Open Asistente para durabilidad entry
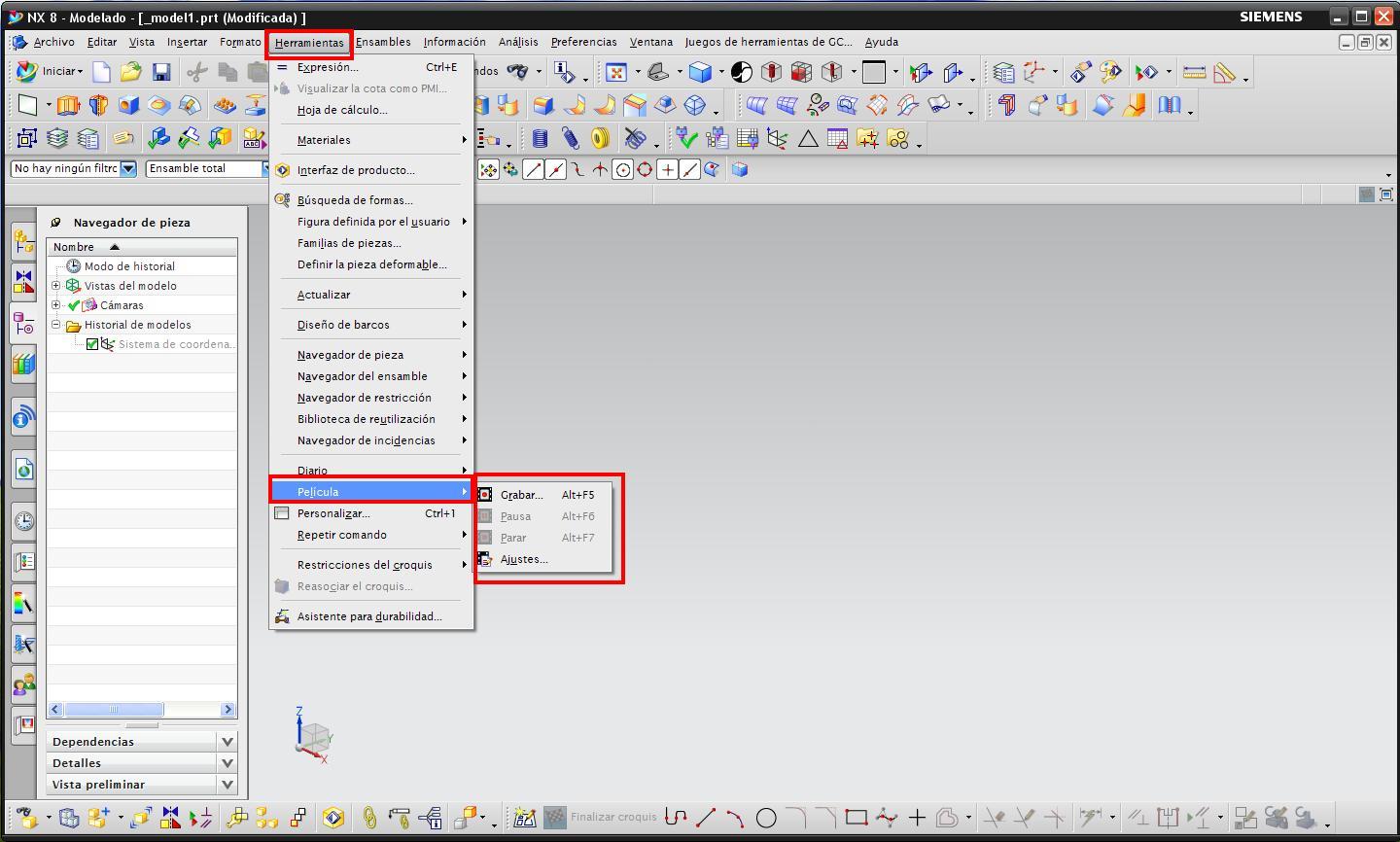 click(371, 616)
